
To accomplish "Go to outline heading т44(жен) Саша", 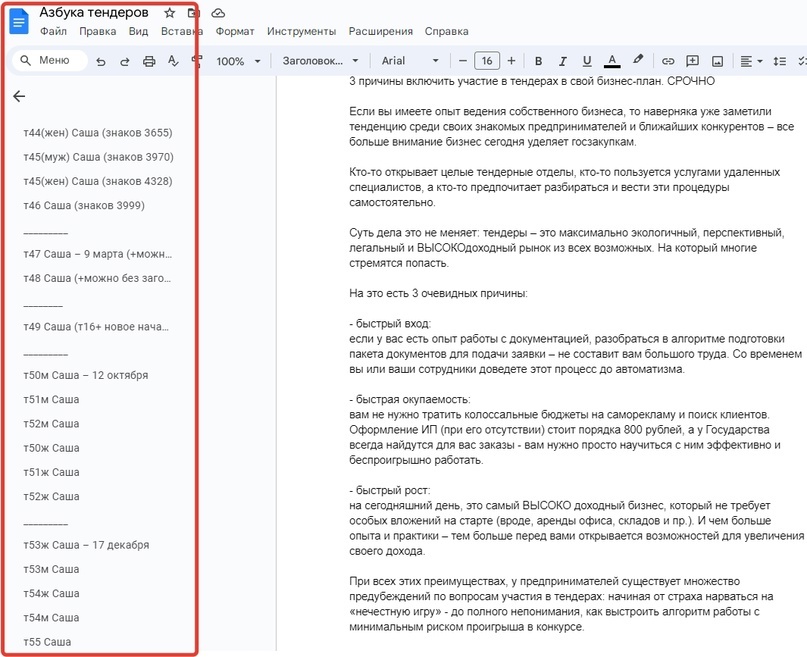I will click(x=98, y=133).
